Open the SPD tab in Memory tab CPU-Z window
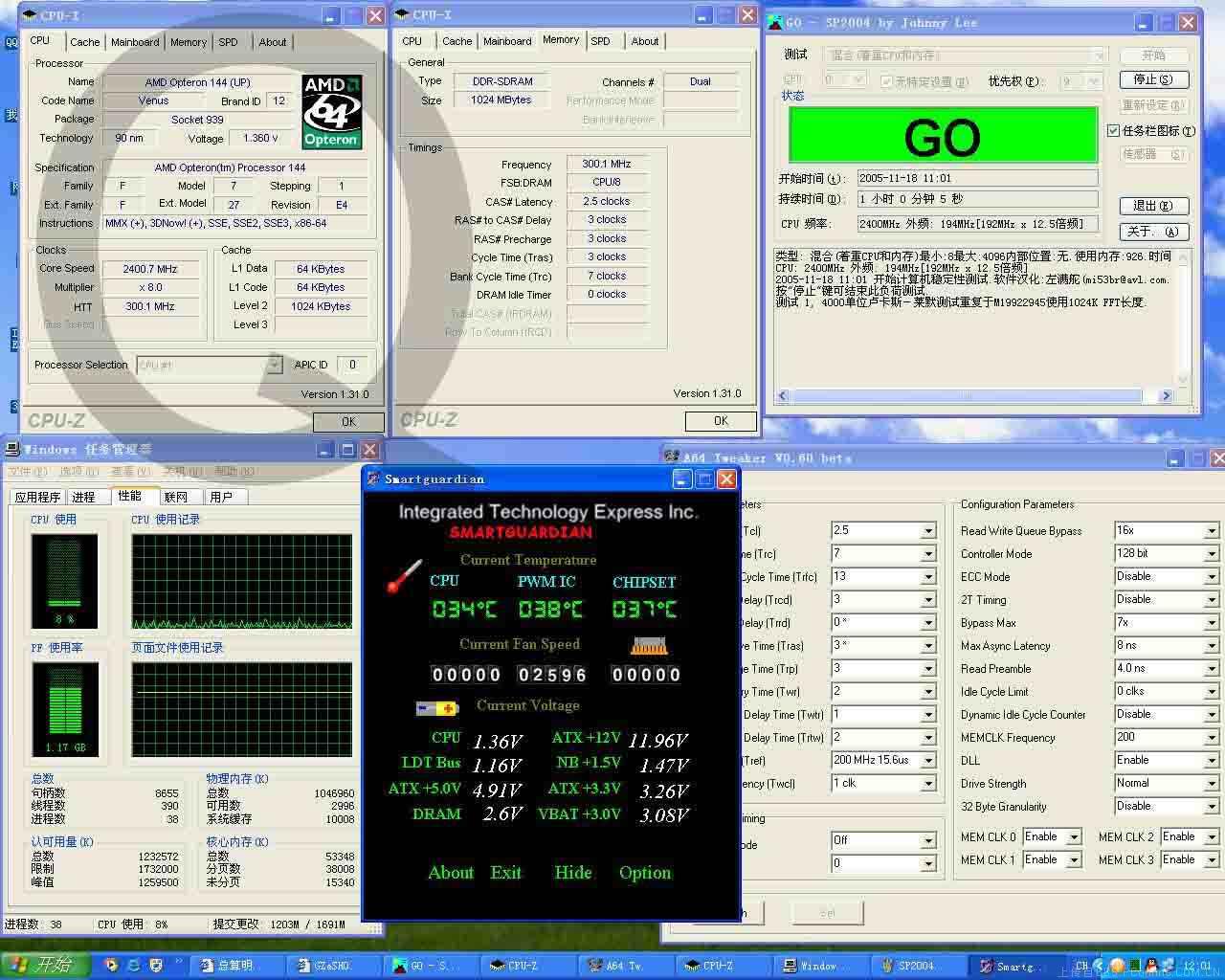Screen dimensions: 1225x980 [601, 41]
